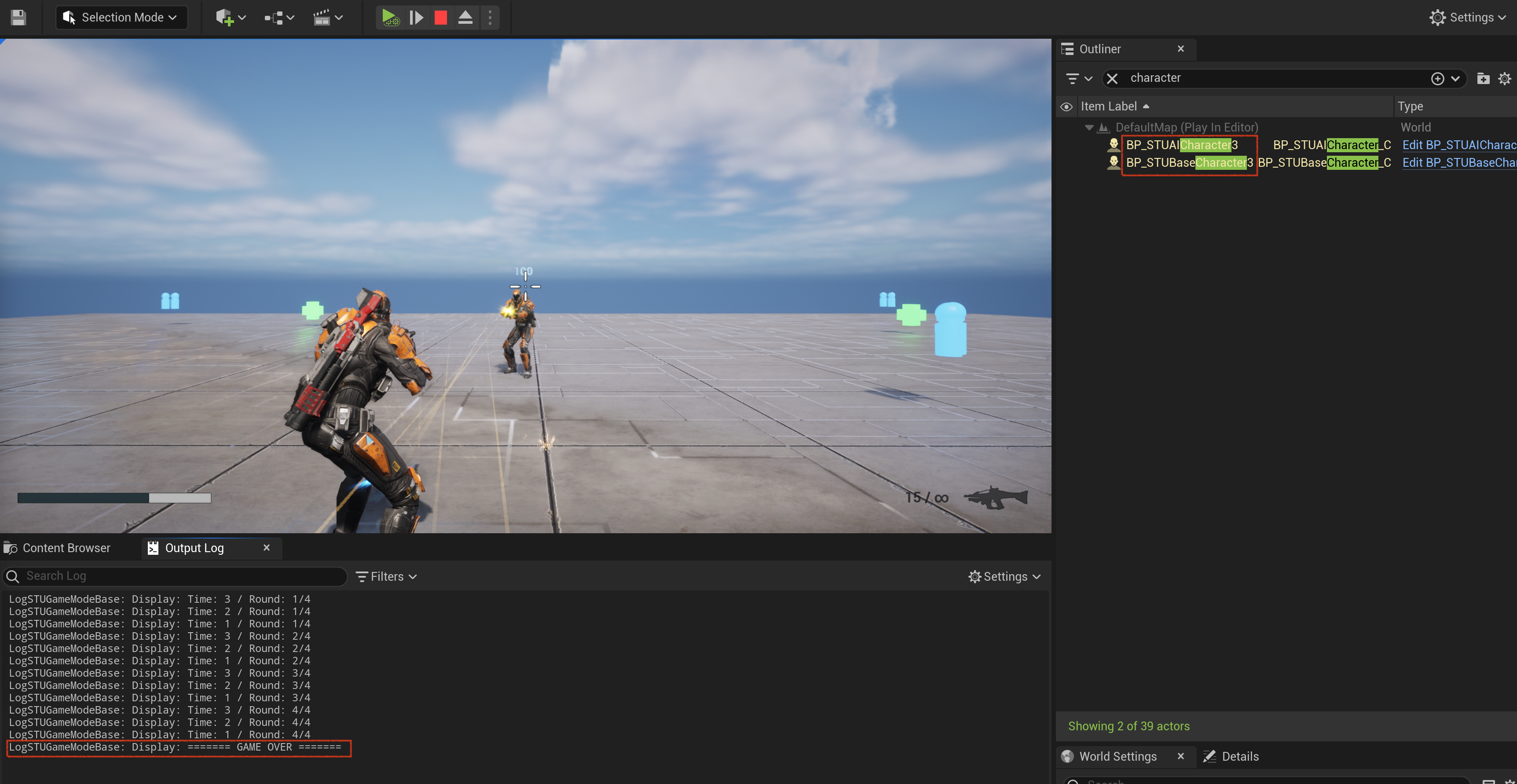Open the Selection Mode dropdown
The width and height of the screenshot is (1517, 784).
121,18
